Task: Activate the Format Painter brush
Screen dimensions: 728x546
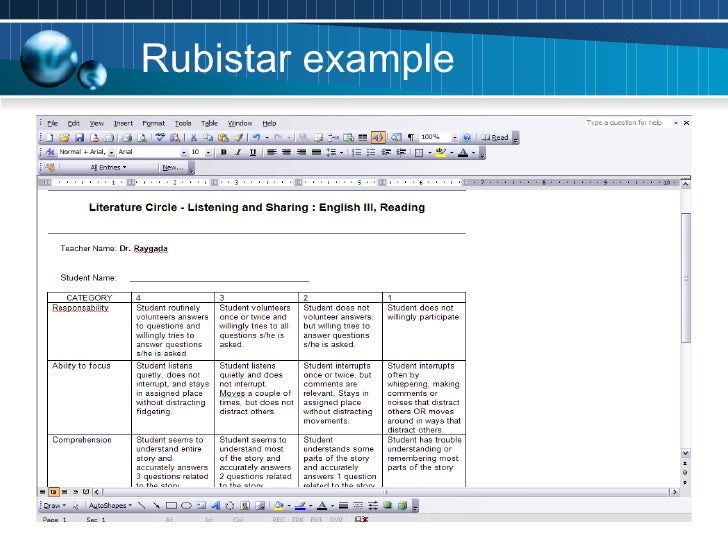Action: (x=238, y=138)
